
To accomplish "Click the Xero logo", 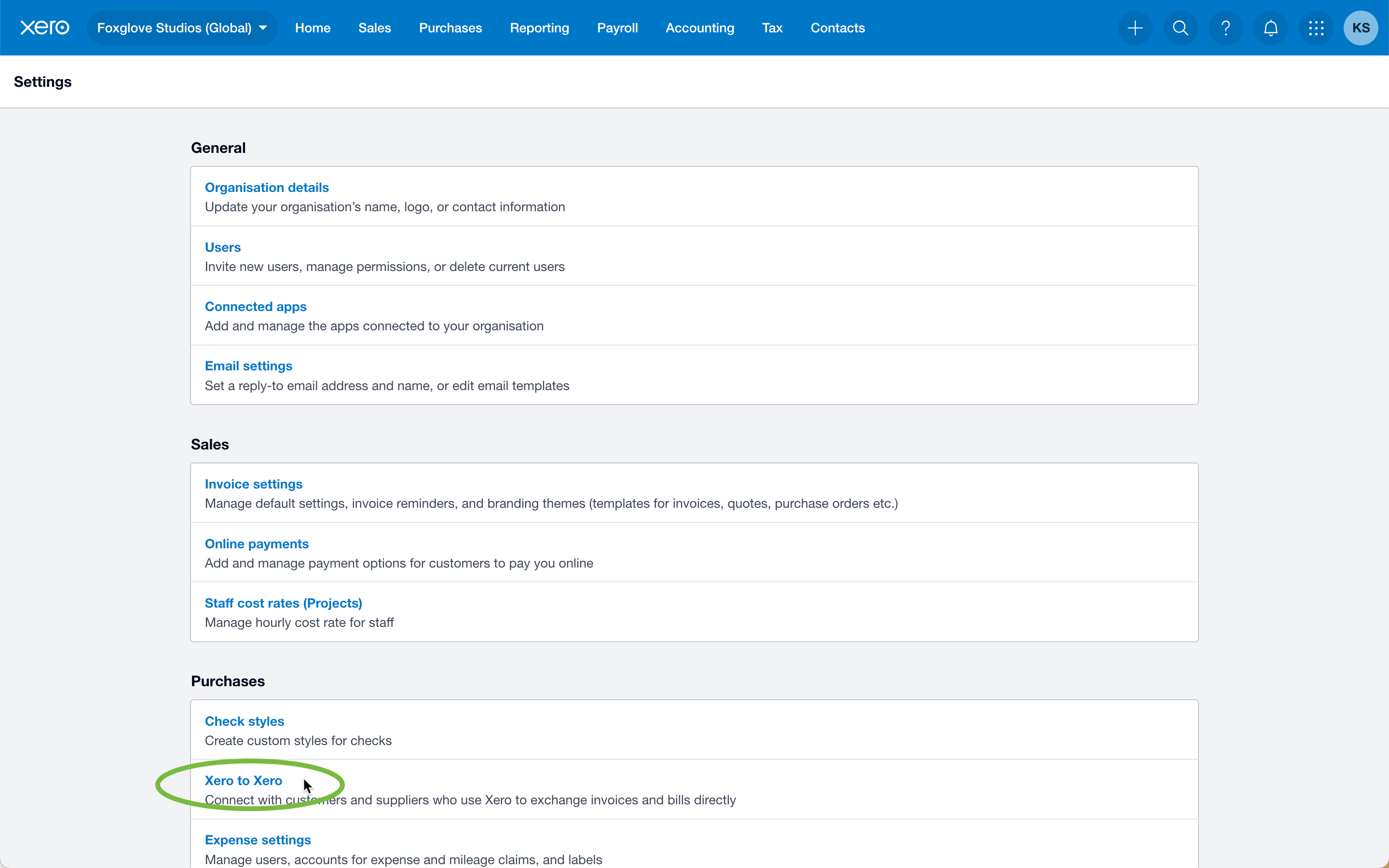I will tap(45, 27).
